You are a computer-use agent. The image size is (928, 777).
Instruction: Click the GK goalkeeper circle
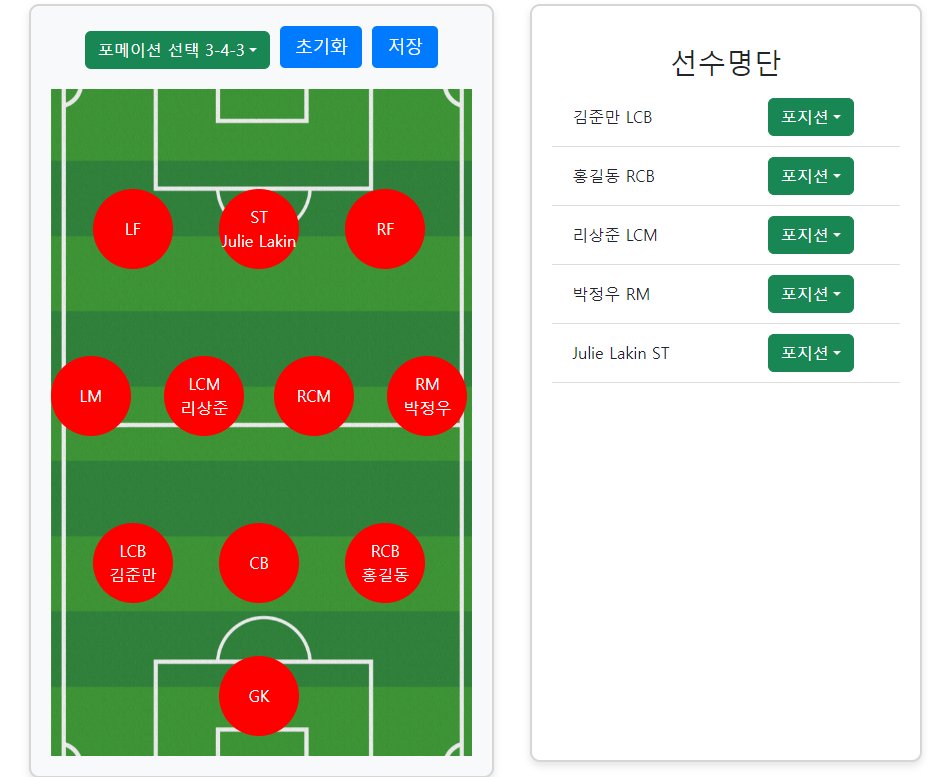pos(259,696)
